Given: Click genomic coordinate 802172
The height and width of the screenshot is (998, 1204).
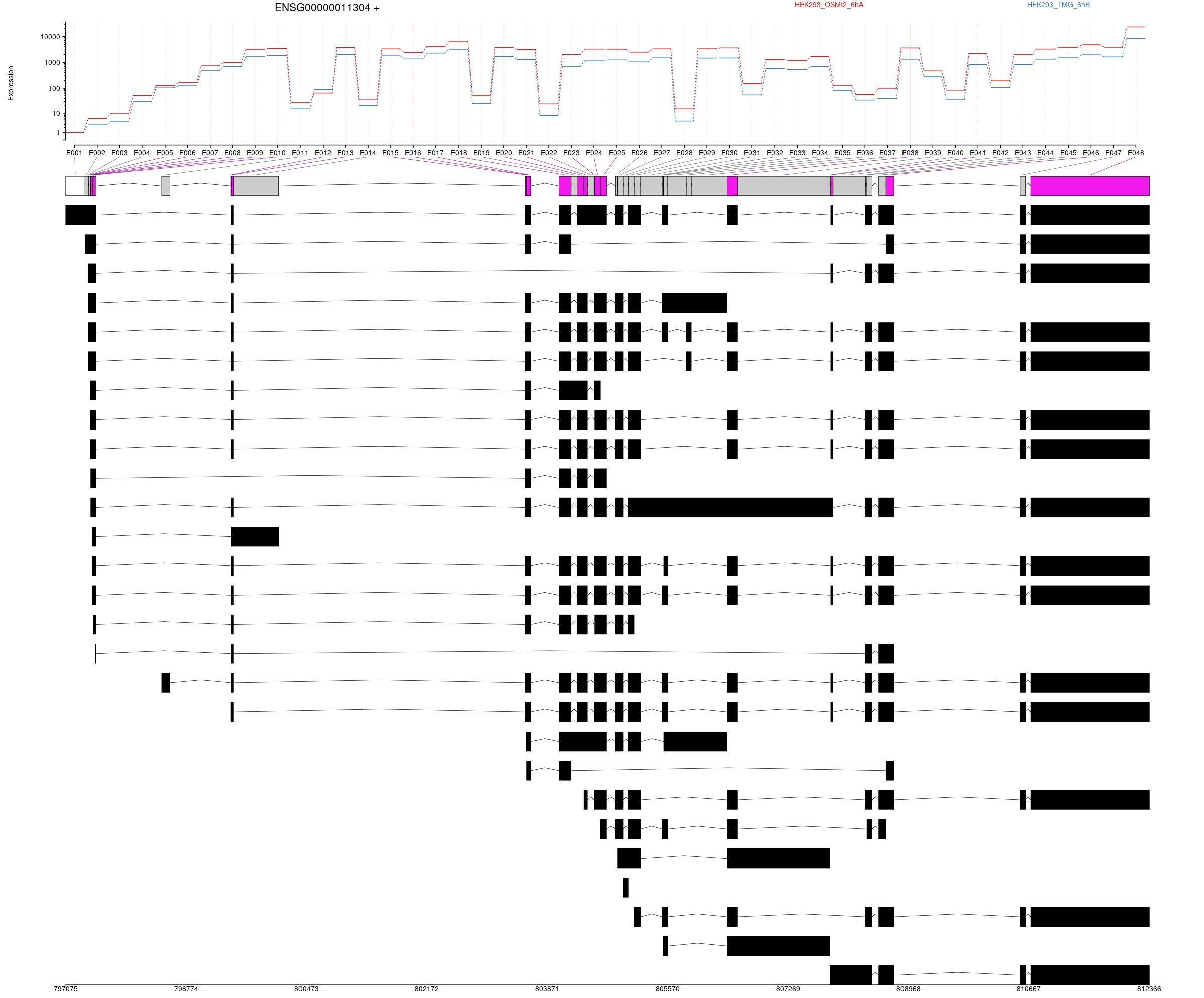Looking at the screenshot, I should (x=426, y=989).
